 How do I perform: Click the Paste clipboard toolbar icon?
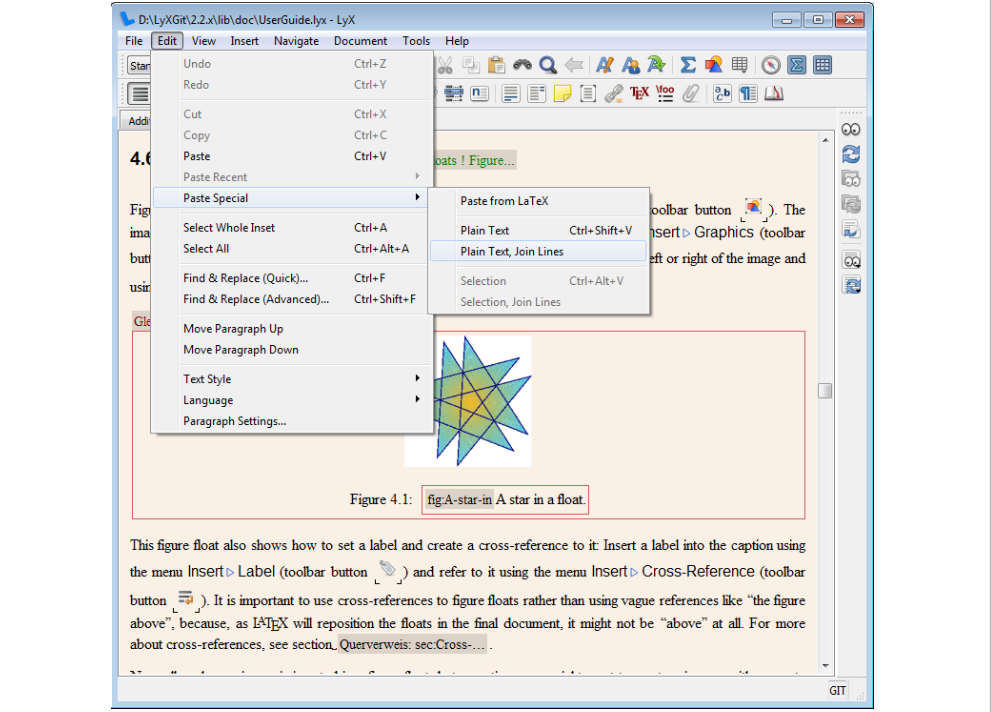point(496,65)
